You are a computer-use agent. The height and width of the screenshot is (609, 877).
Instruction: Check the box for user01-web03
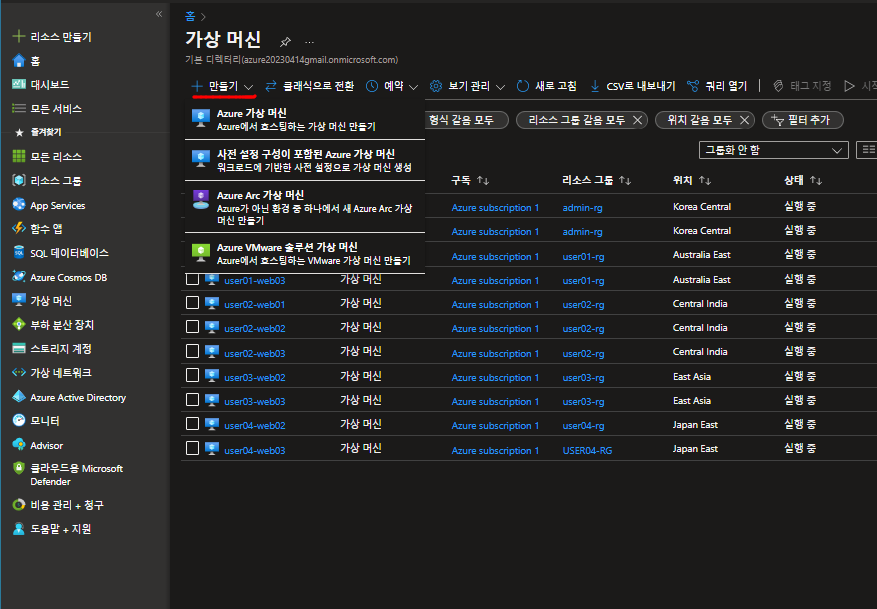(192, 279)
